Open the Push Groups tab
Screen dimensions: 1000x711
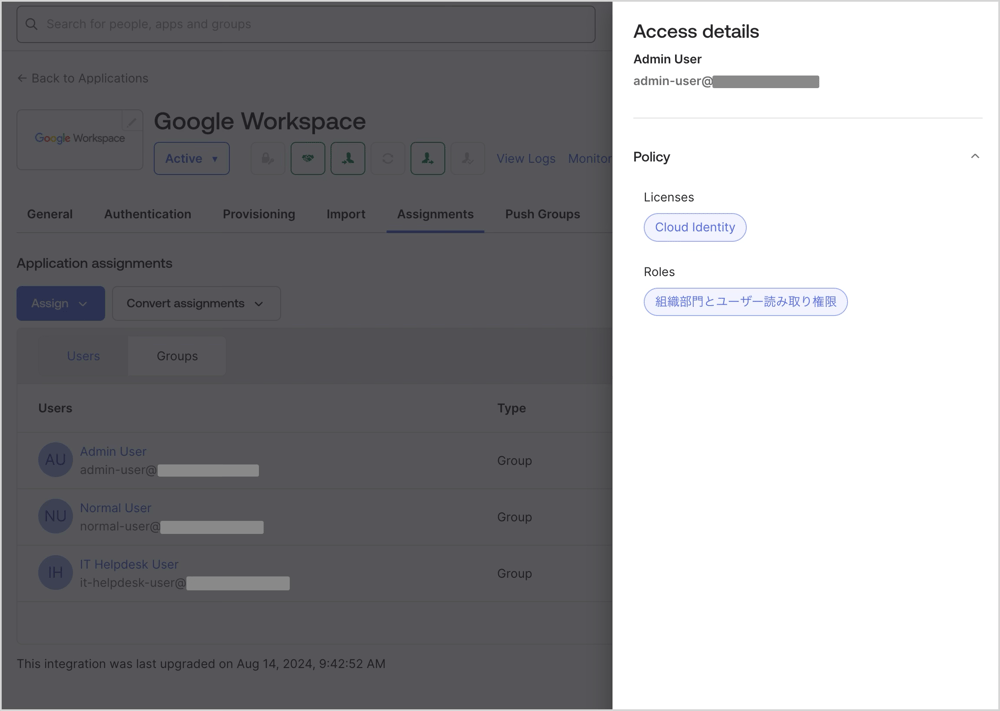(543, 214)
